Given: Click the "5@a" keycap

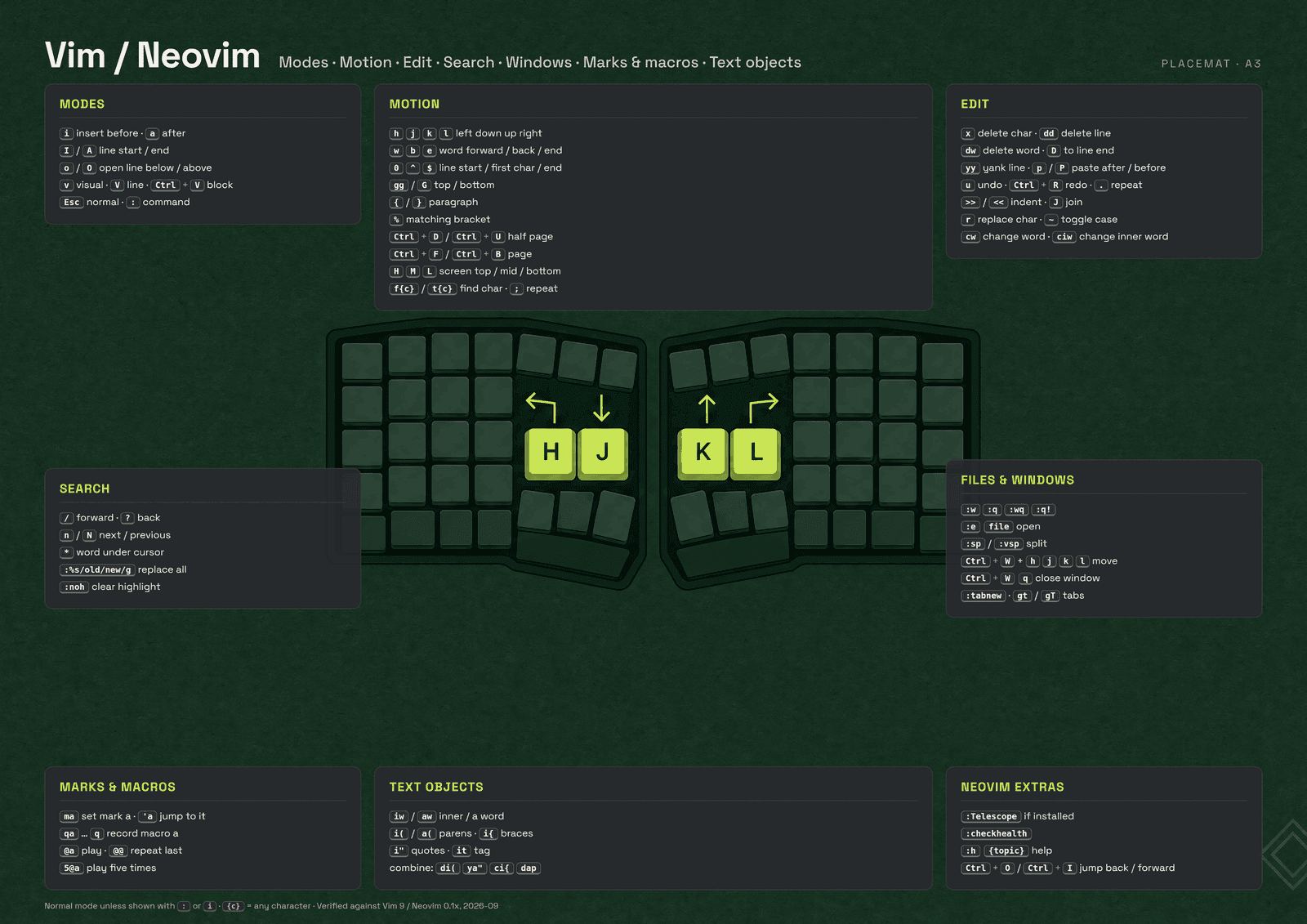Looking at the screenshot, I should point(72,868).
